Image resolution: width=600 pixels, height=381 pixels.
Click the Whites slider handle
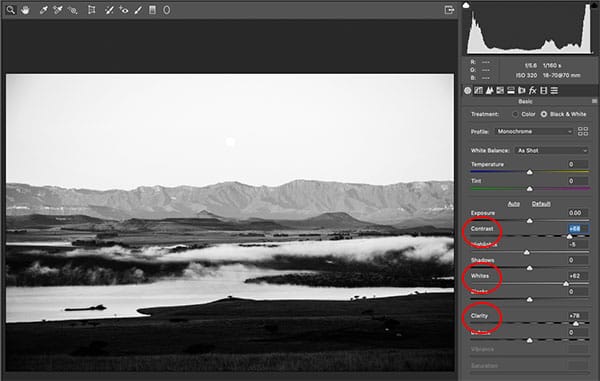tap(566, 284)
